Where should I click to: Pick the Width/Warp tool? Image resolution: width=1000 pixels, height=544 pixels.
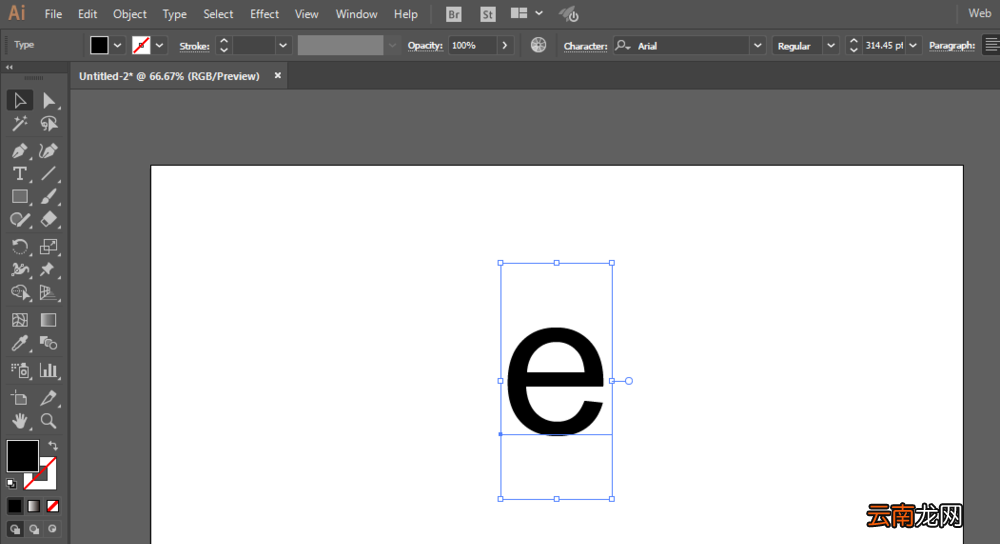pyautogui.click(x=20, y=269)
